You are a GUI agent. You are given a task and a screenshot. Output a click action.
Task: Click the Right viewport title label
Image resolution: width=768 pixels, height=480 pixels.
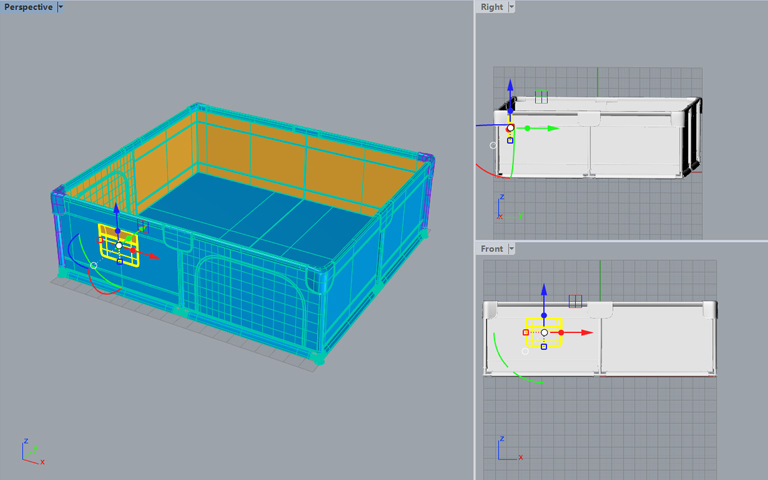491,7
